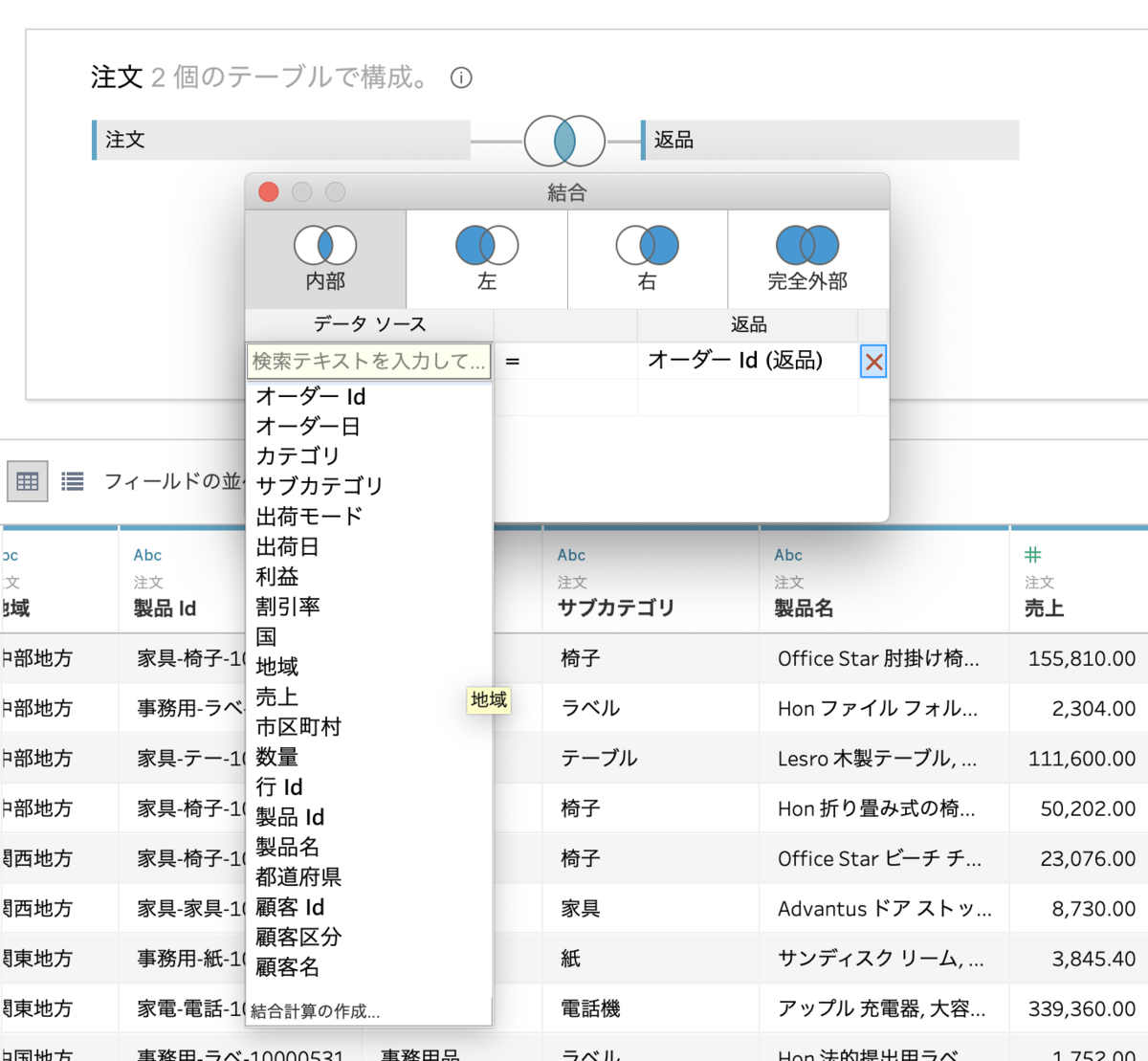Open the オーダー Id (返品) field dropdown
Viewport: 1148px width, 1061px height.
[x=747, y=361]
